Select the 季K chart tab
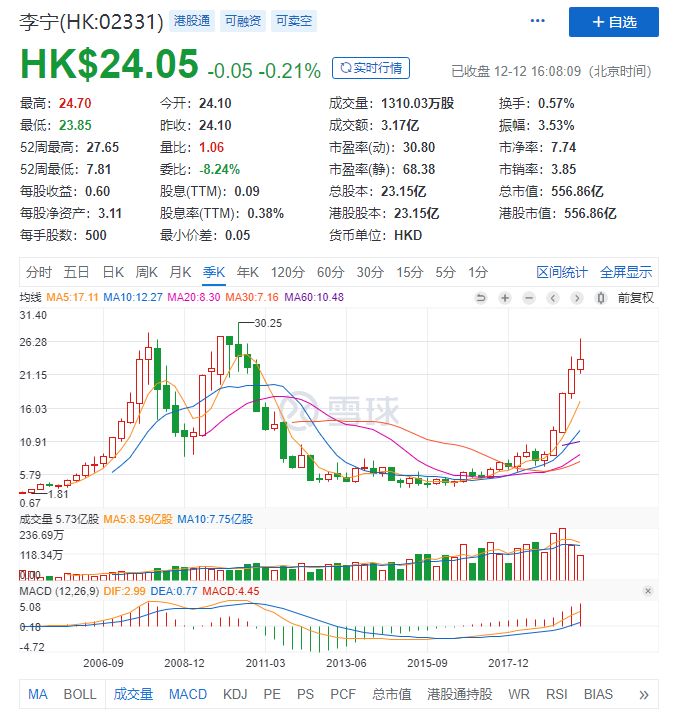 pyautogui.click(x=214, y=272)
